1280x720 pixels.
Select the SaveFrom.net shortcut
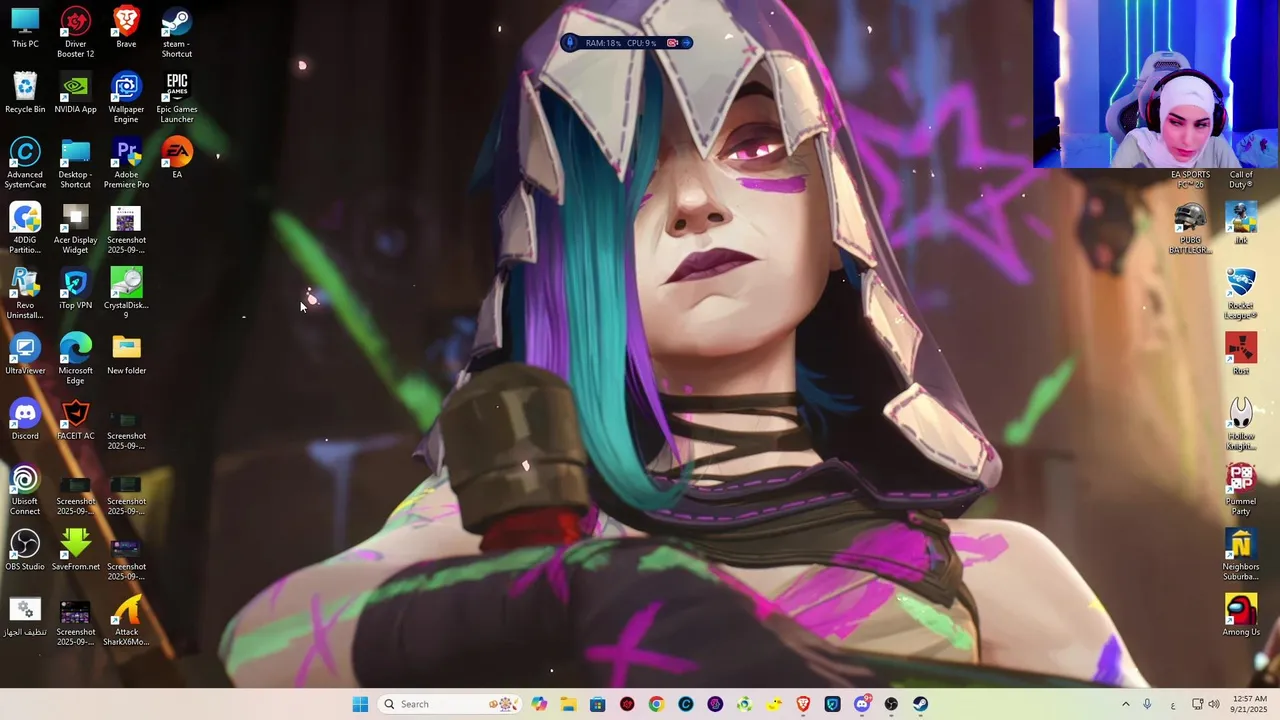(75, 551)
